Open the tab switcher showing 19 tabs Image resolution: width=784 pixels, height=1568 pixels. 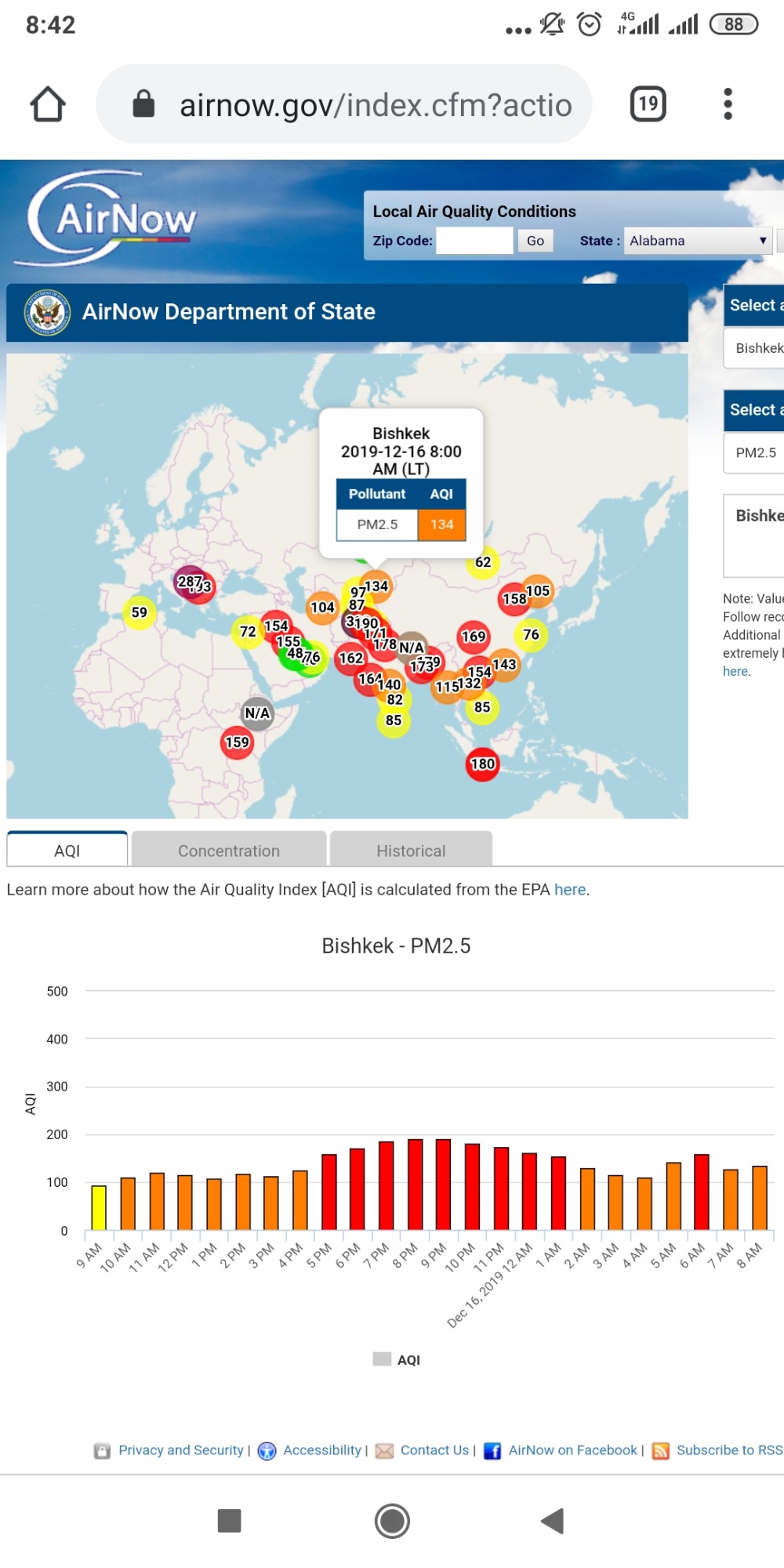click(x=648, y=104)
